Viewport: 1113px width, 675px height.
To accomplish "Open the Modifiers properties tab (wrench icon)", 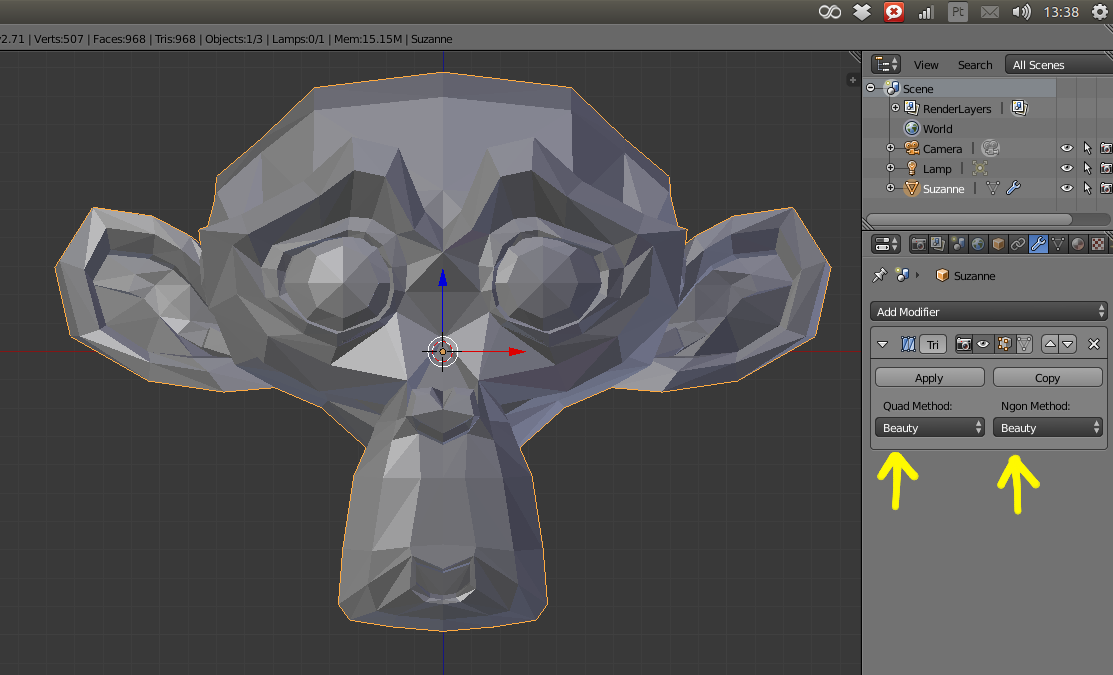I will tap(1037, 244).
